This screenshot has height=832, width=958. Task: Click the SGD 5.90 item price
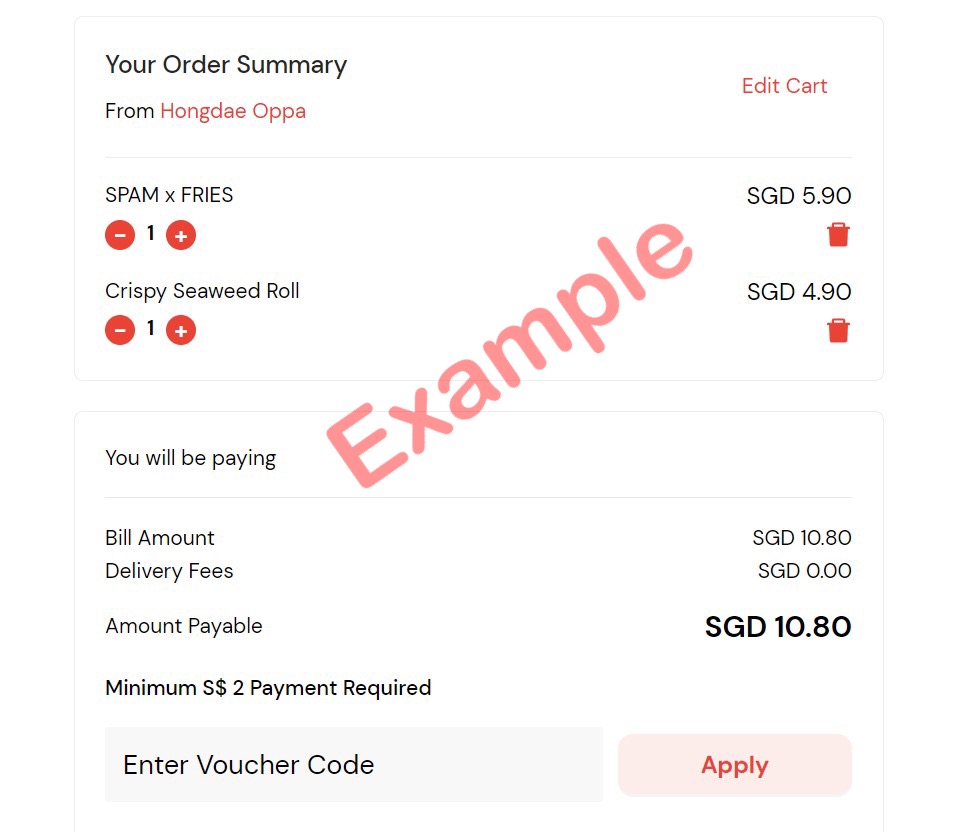(799, 195)
